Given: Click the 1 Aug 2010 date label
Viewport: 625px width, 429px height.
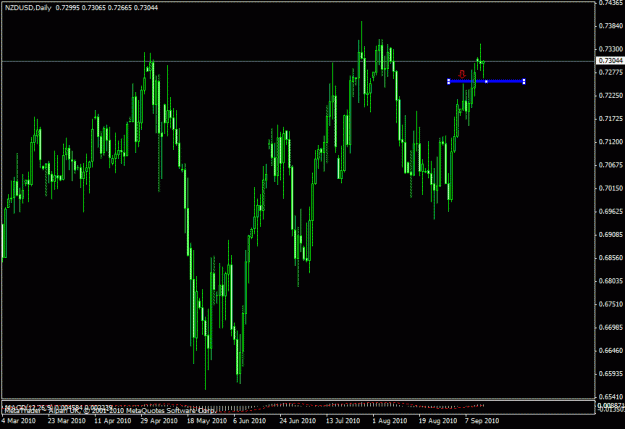Looking at the screenshot, I should (x=389, y=421).
